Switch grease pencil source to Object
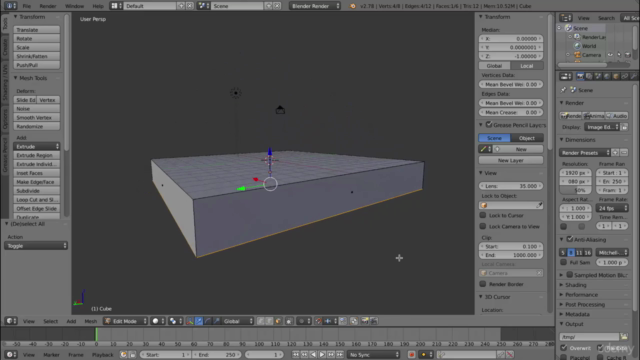The height and width of the screenshot is (360, 640). pyautogui.click(x=527, y=138)
